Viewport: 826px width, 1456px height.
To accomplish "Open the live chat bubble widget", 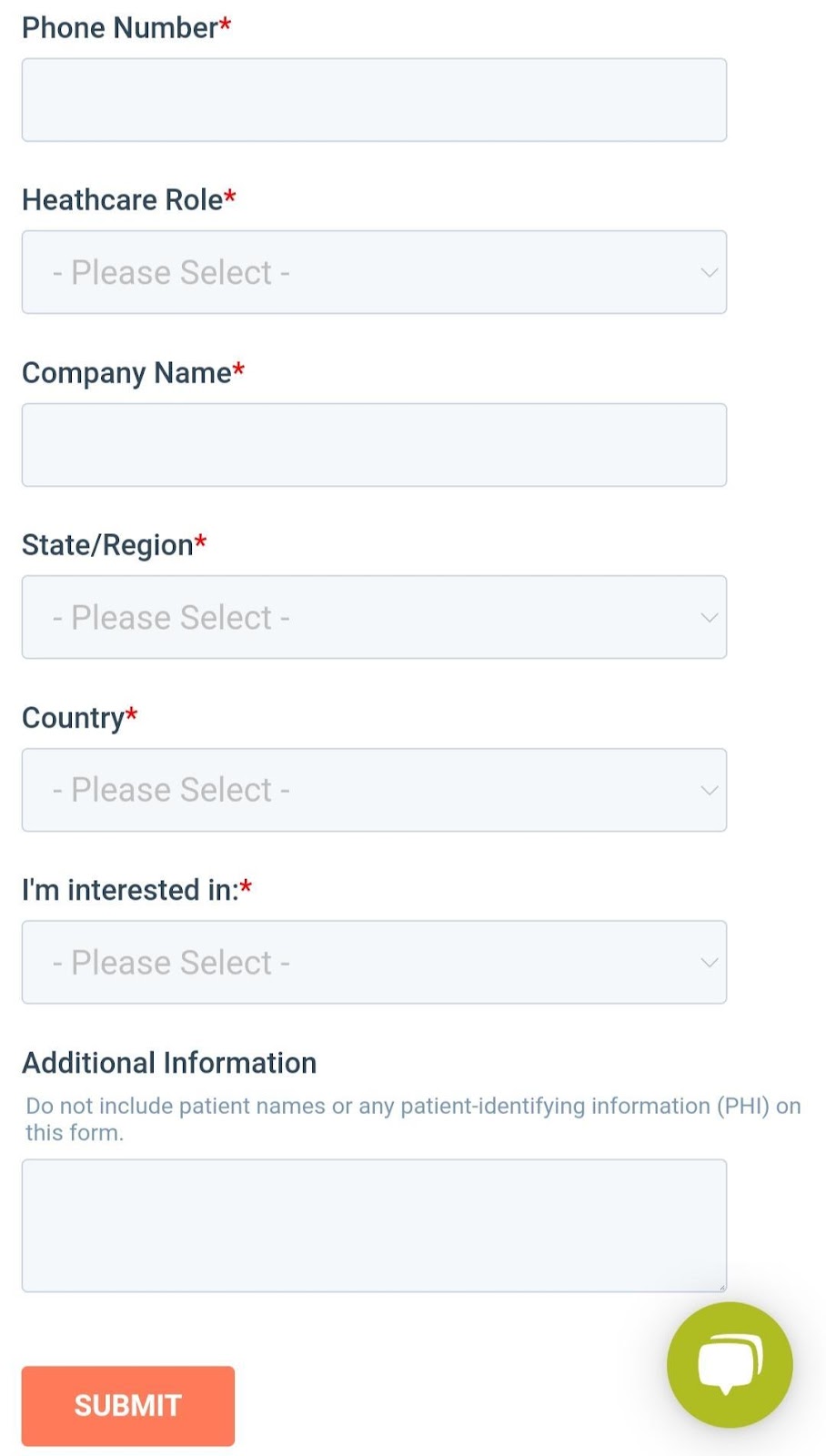I will coord(729,1363).
